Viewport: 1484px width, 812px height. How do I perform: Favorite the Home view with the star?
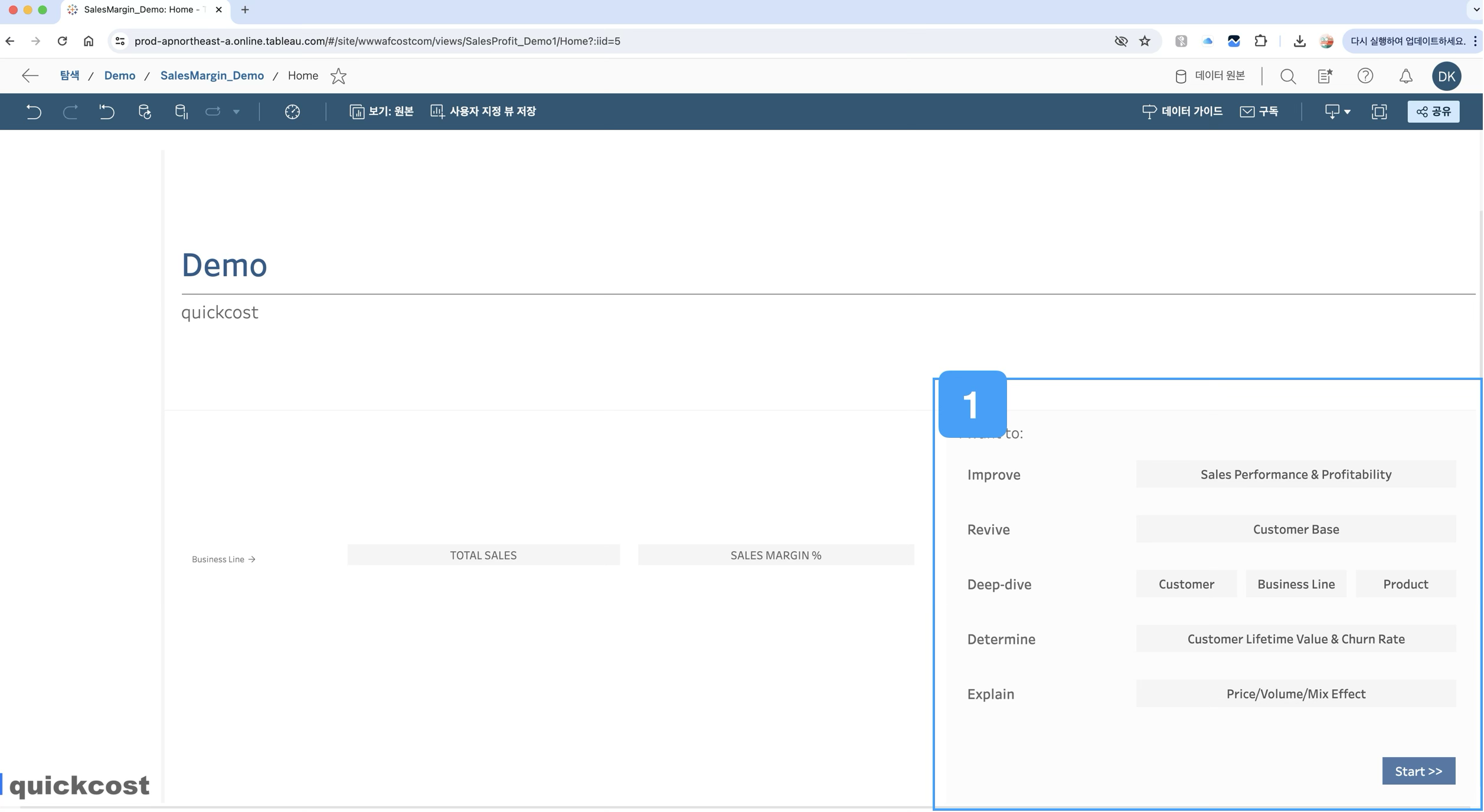click(x=338, y=76)
